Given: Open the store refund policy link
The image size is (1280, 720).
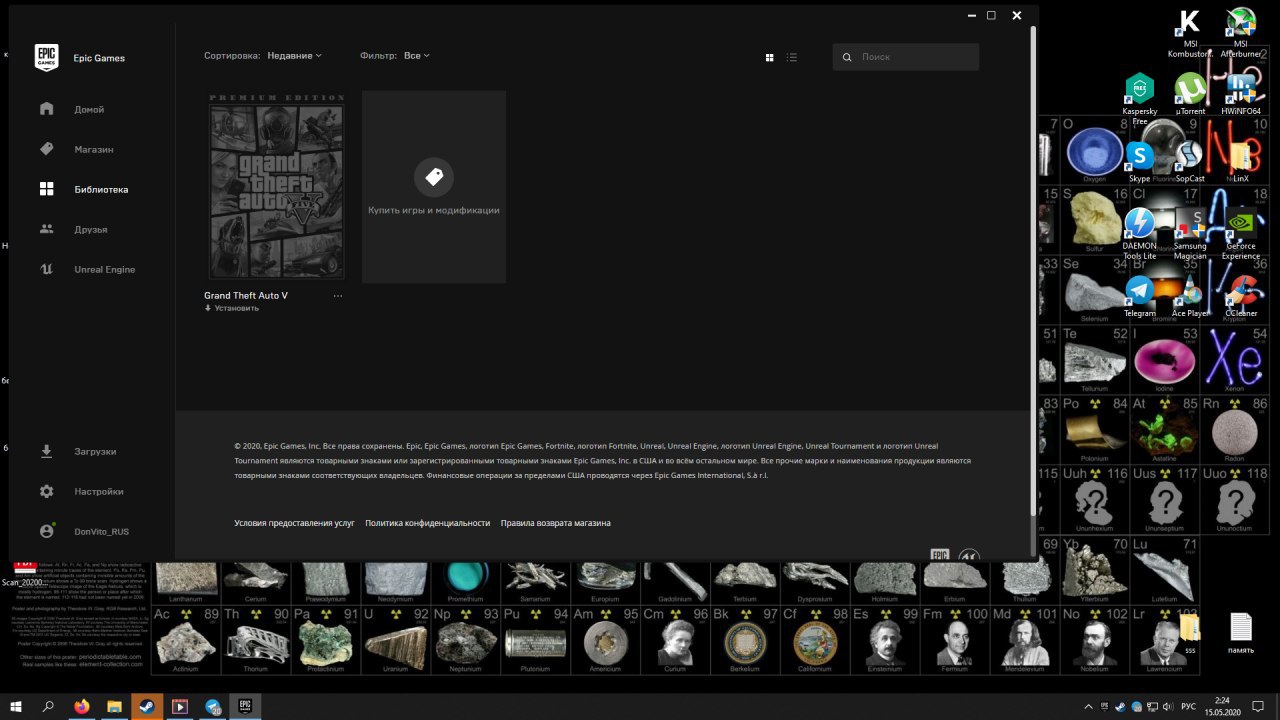Looking at the screenshot, I should coord(556,523).
